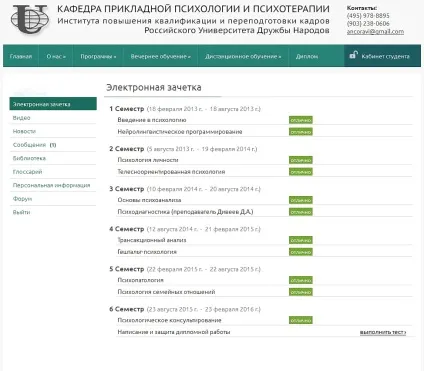Click the Электронная зачетка page heading
The image size is (424, 371).
click(x=154, y=87)
